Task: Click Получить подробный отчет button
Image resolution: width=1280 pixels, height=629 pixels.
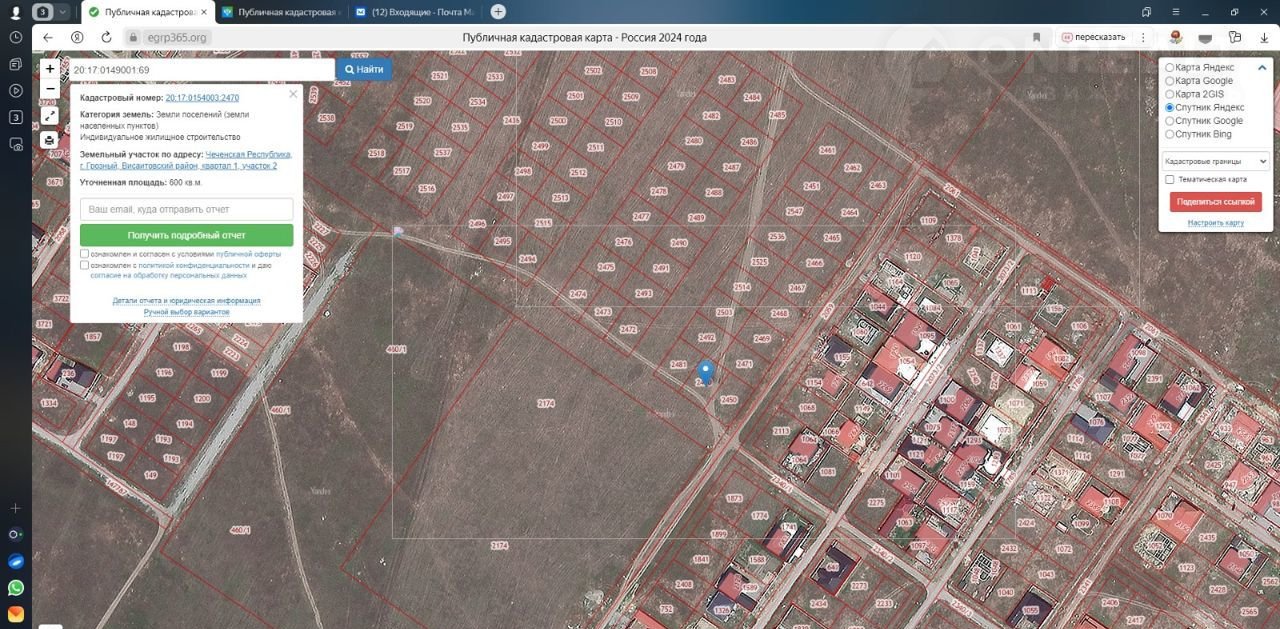Action: pyautogui.click(x=186, y=235)
